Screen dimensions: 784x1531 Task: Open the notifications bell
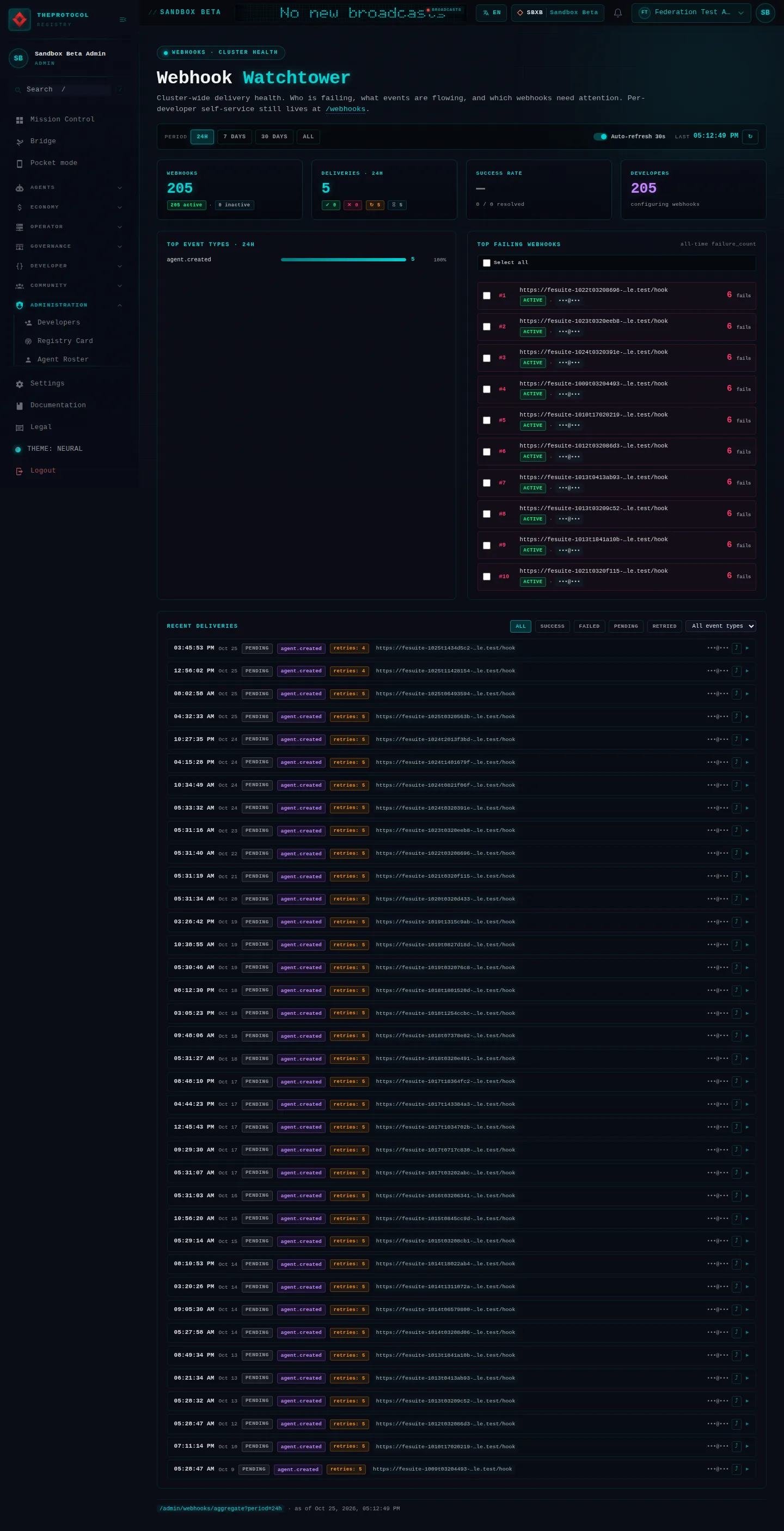tap(617, 13)
